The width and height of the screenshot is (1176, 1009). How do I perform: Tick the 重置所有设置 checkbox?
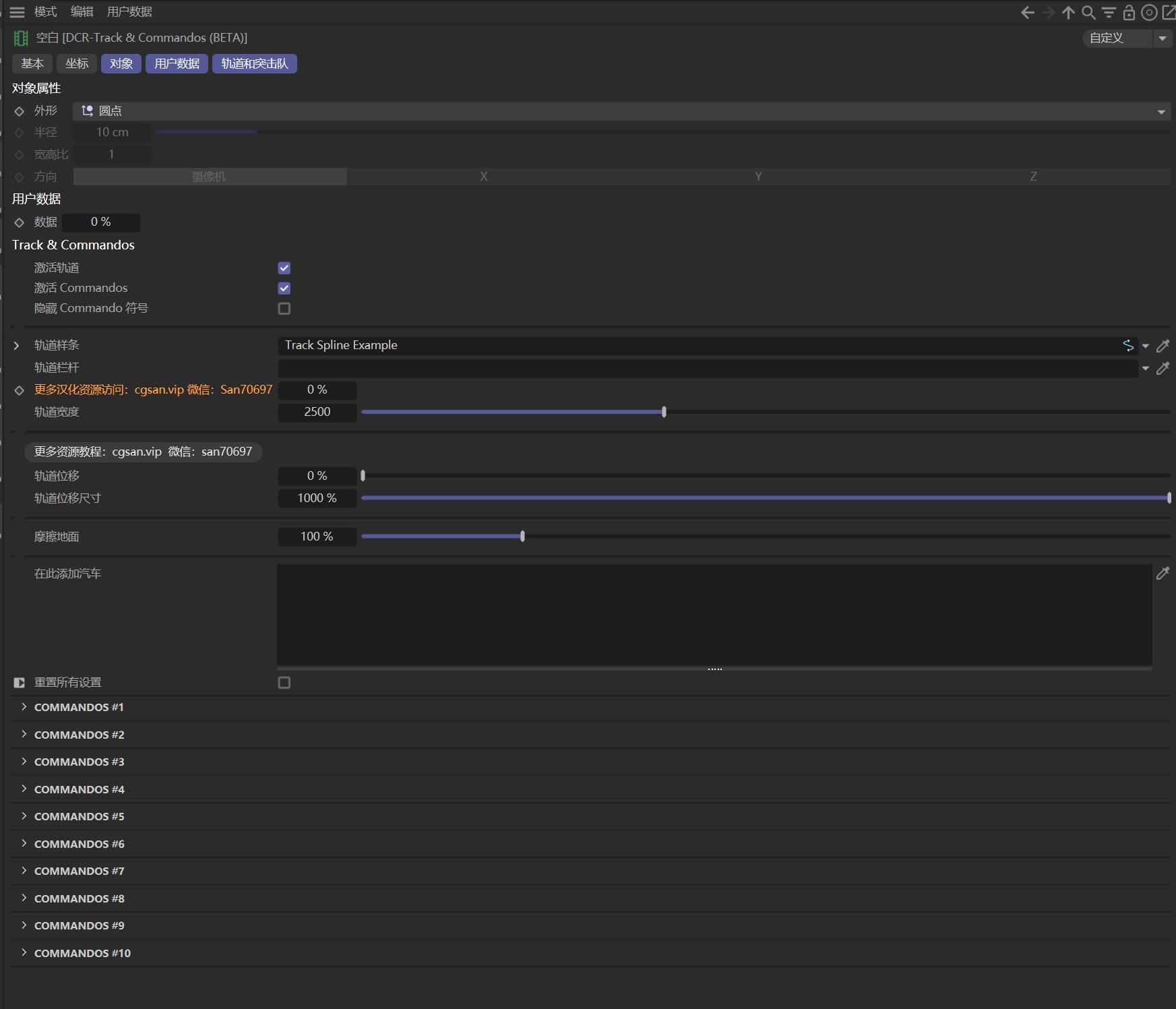(x=284, y=683)
